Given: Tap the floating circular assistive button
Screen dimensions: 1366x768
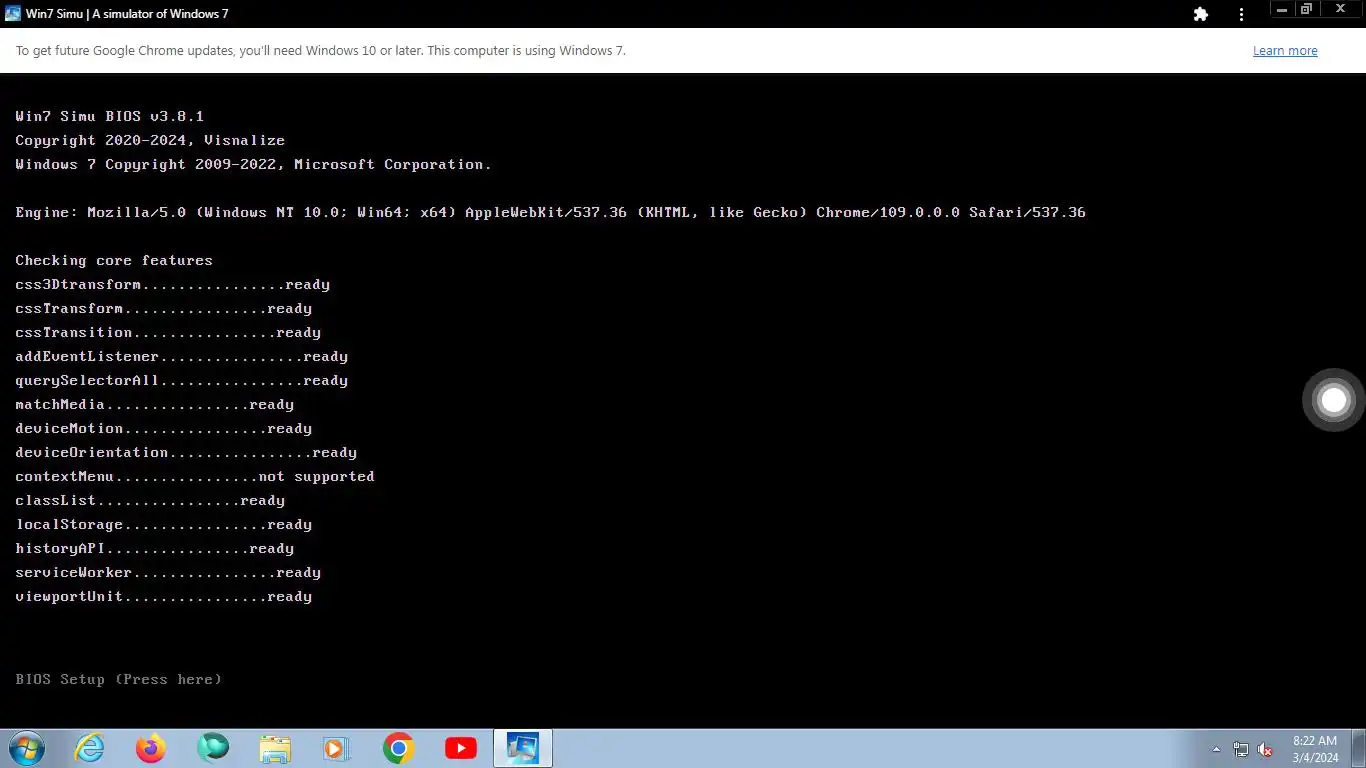Looking at the screenshot, I should point(1334,400).
